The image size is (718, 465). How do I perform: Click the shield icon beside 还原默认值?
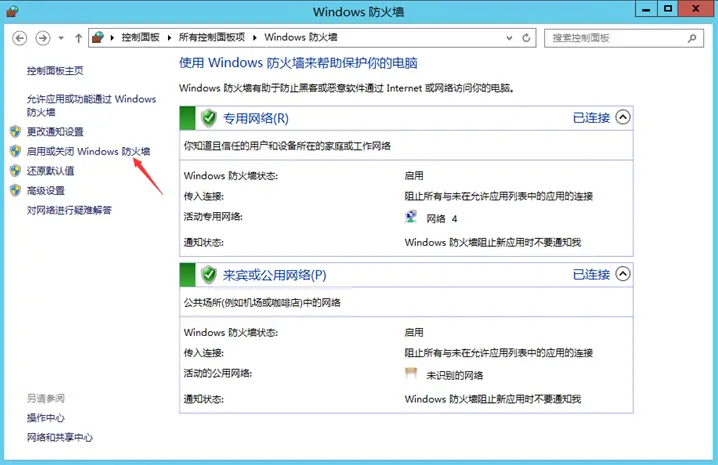[x=16, y=170]
